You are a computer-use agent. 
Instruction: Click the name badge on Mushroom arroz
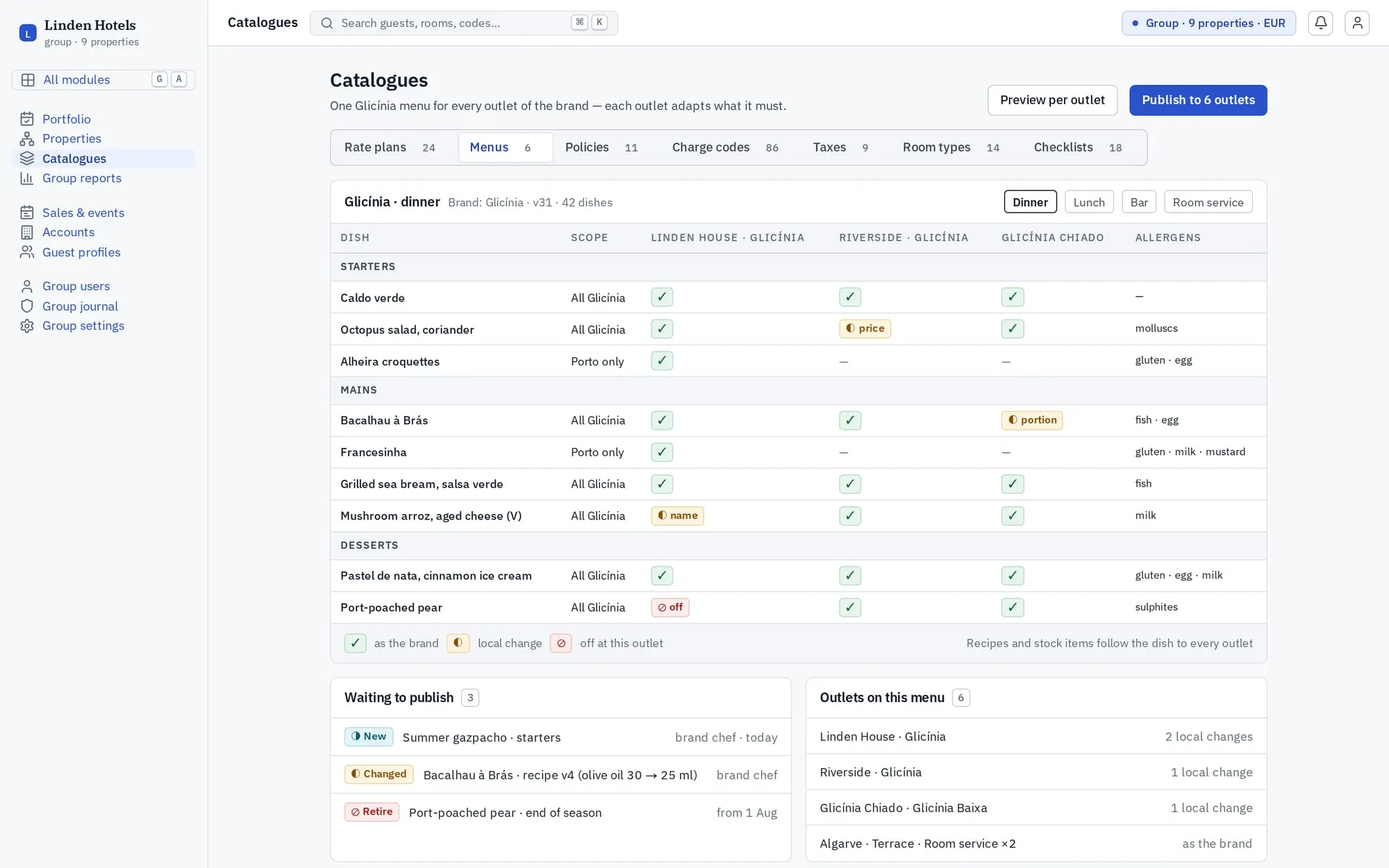[x=677, y=515]
